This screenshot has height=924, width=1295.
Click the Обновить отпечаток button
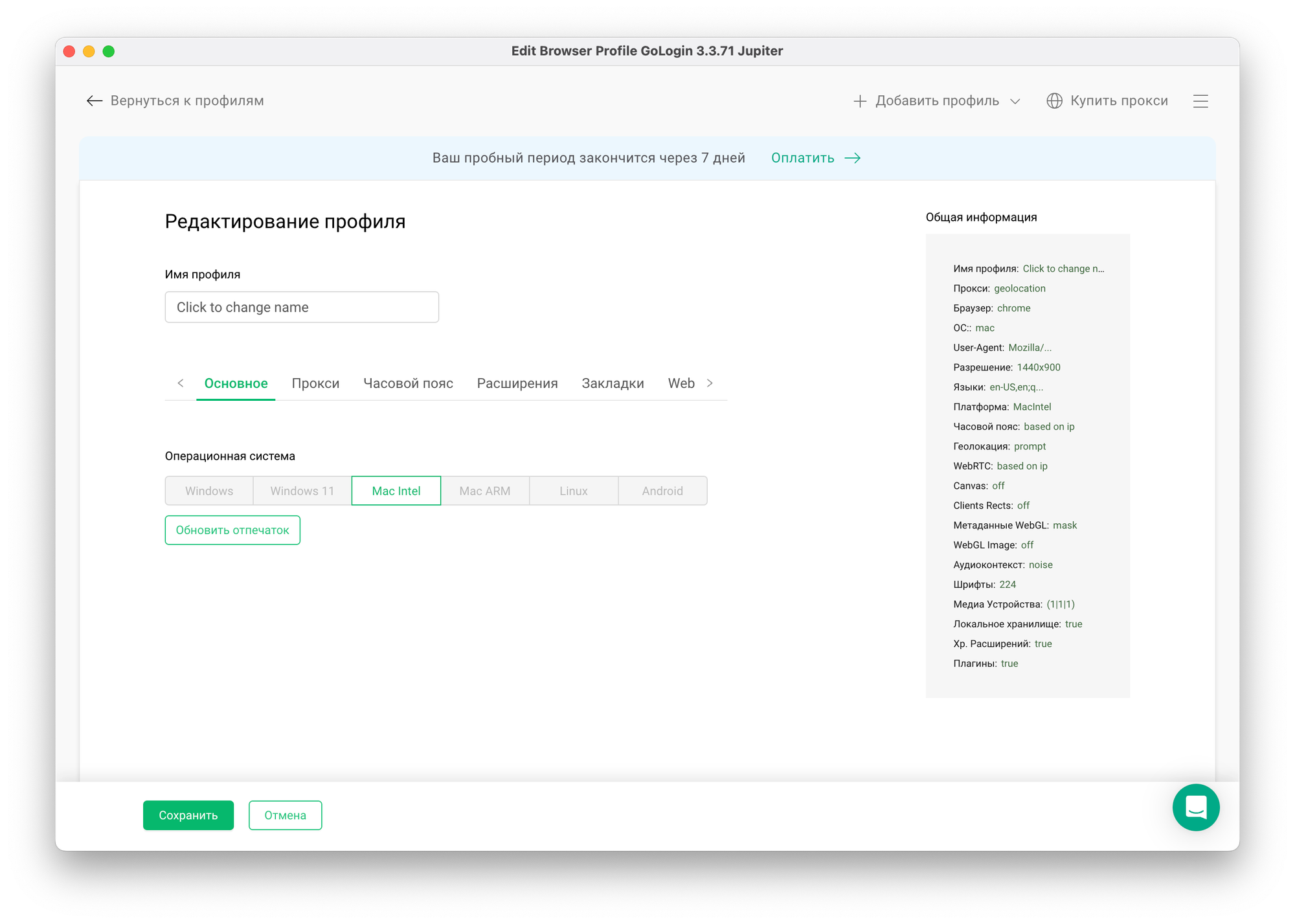[232, 530]
